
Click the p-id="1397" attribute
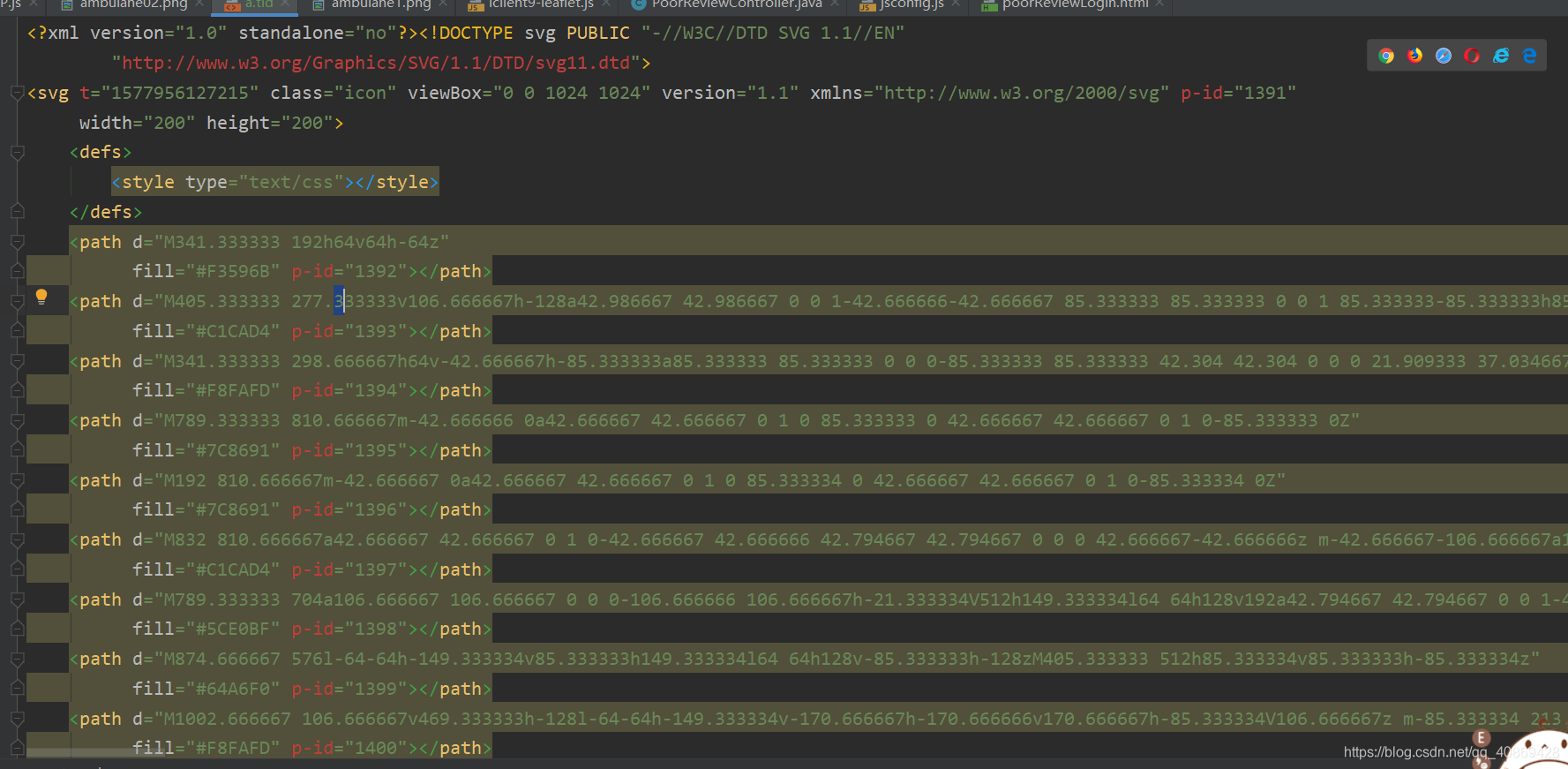(349, 569)
